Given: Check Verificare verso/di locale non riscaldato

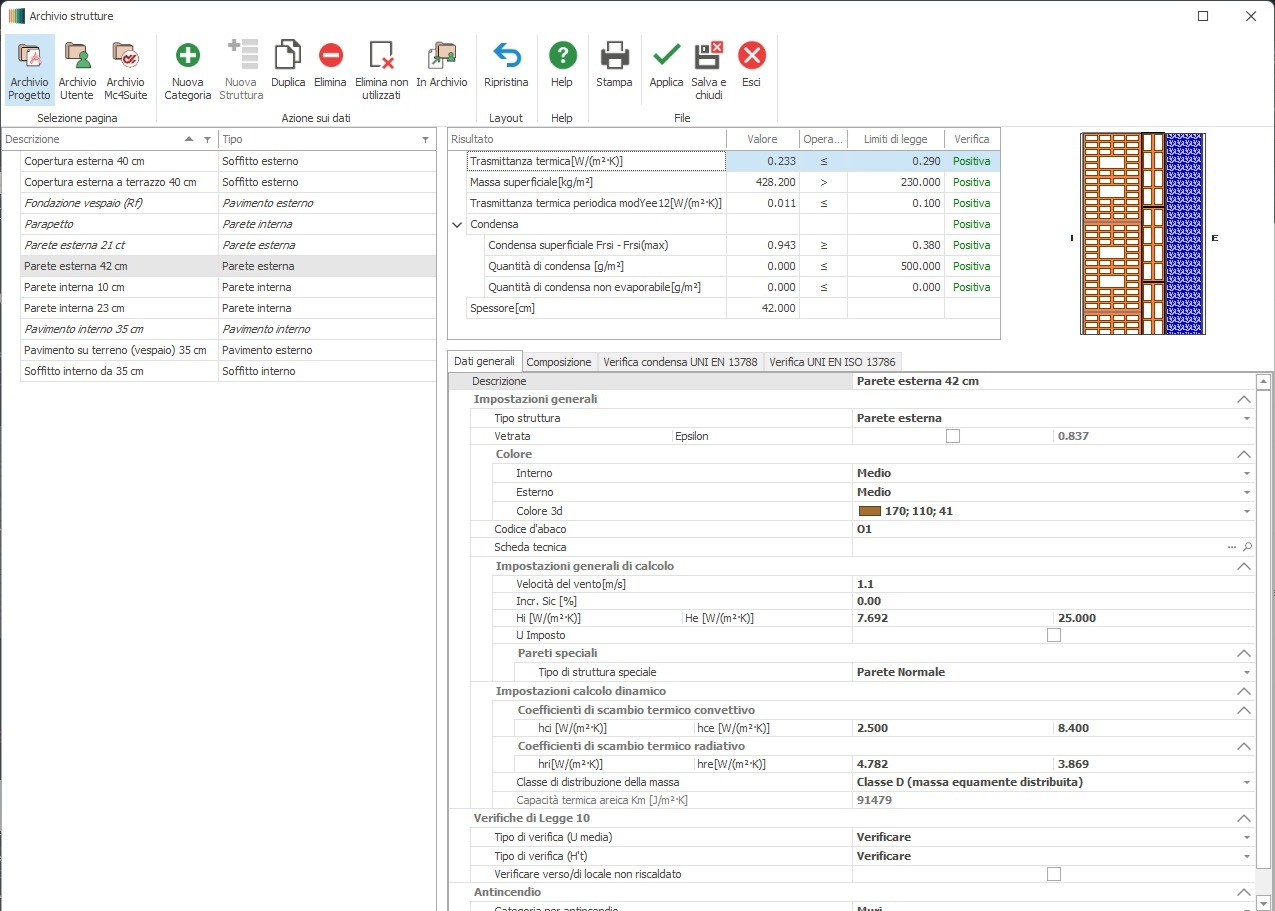Looking at the screenshot, I should pos(1053,874).
